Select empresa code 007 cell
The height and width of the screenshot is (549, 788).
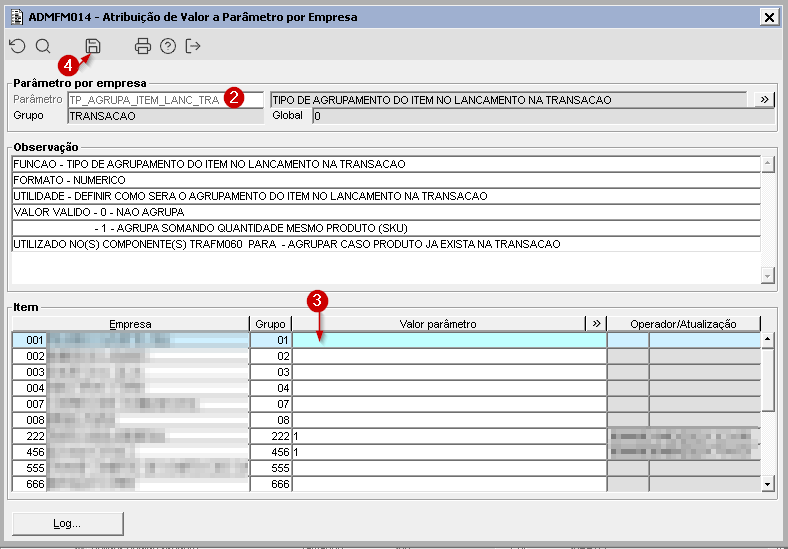pos(30,404)
